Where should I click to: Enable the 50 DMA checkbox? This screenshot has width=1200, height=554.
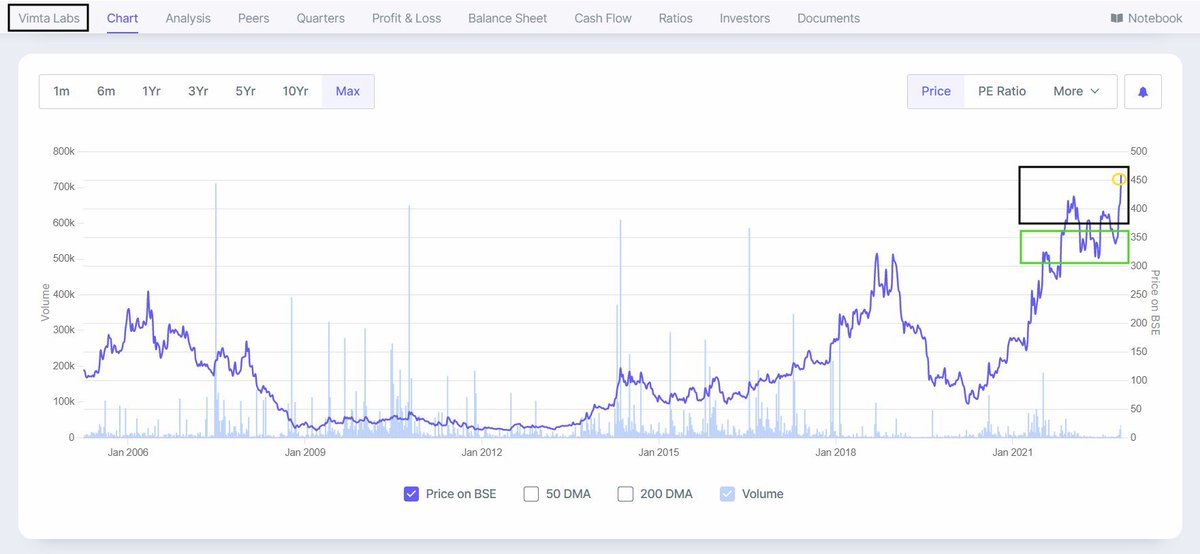pyautogui.click(x=531, y=494)
